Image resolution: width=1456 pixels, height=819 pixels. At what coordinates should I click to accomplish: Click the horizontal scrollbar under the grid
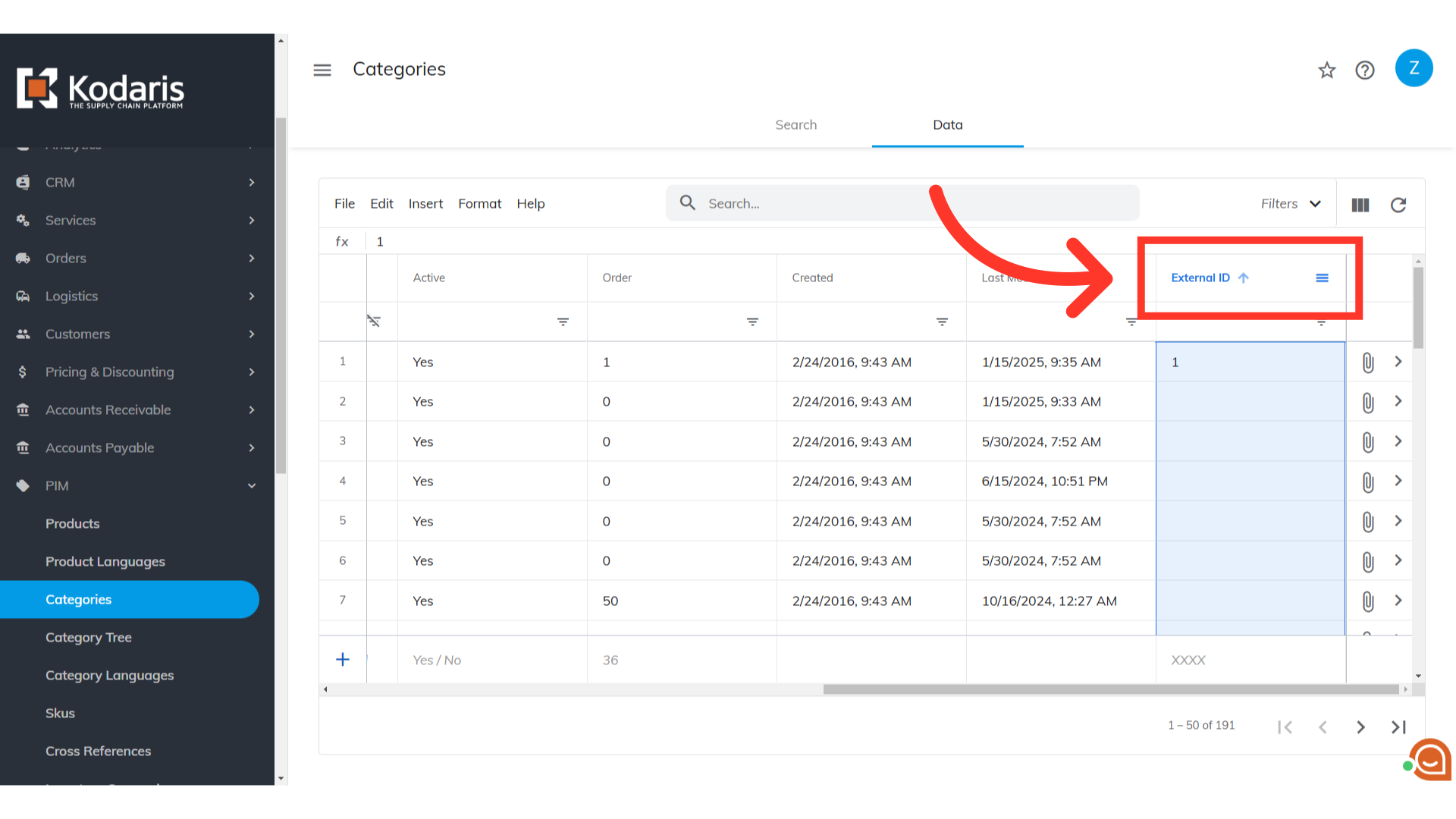click(1110, 689)
